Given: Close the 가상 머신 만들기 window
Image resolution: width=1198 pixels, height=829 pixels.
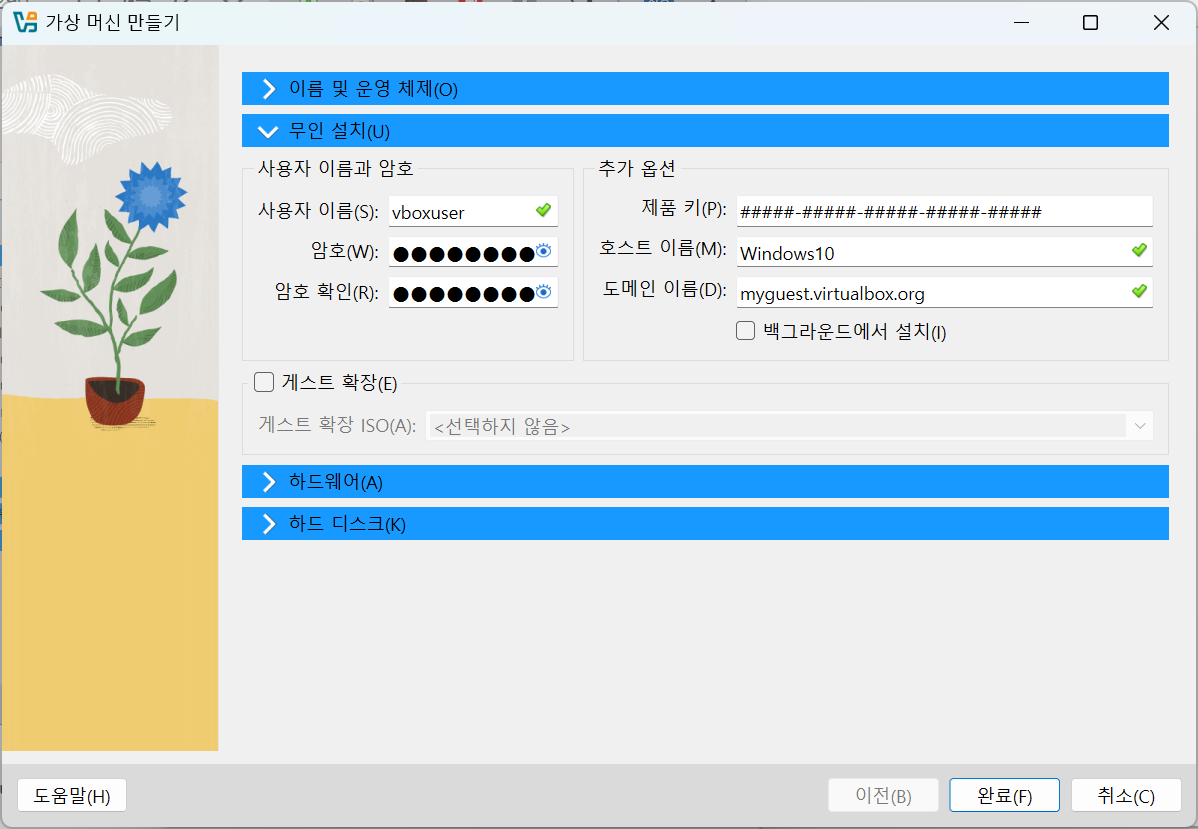Looking at the screenshot, I should coord(1161,22).
